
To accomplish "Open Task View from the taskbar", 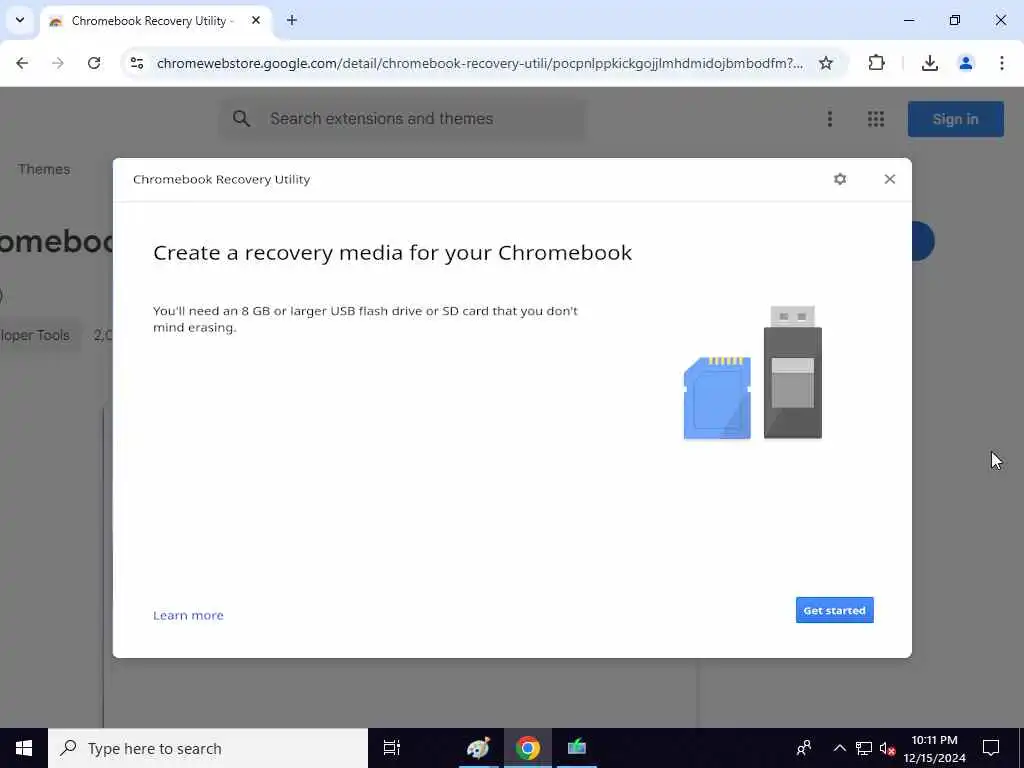I will [391, 748].
